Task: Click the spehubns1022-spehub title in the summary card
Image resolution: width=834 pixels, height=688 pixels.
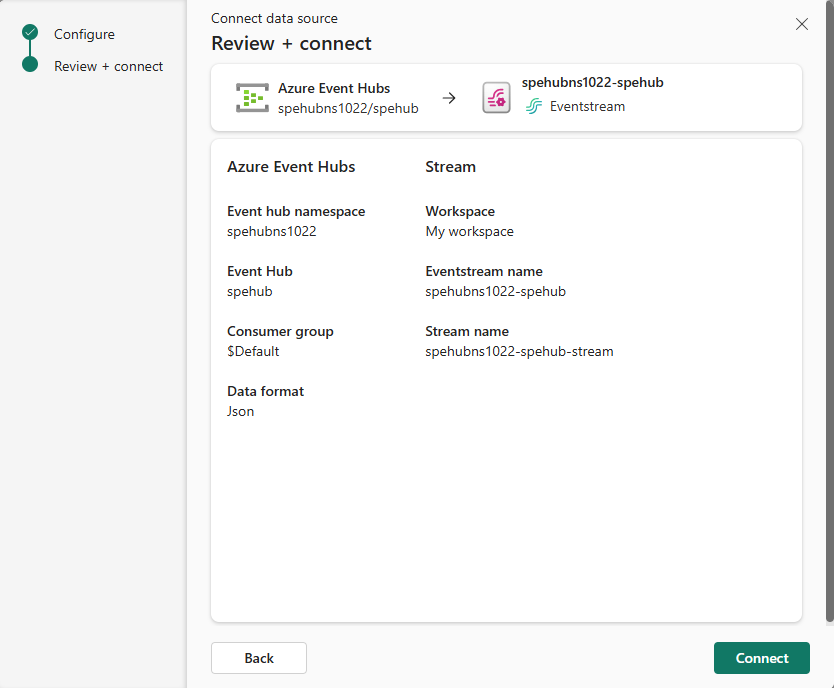Action: [x=593, y=82]
